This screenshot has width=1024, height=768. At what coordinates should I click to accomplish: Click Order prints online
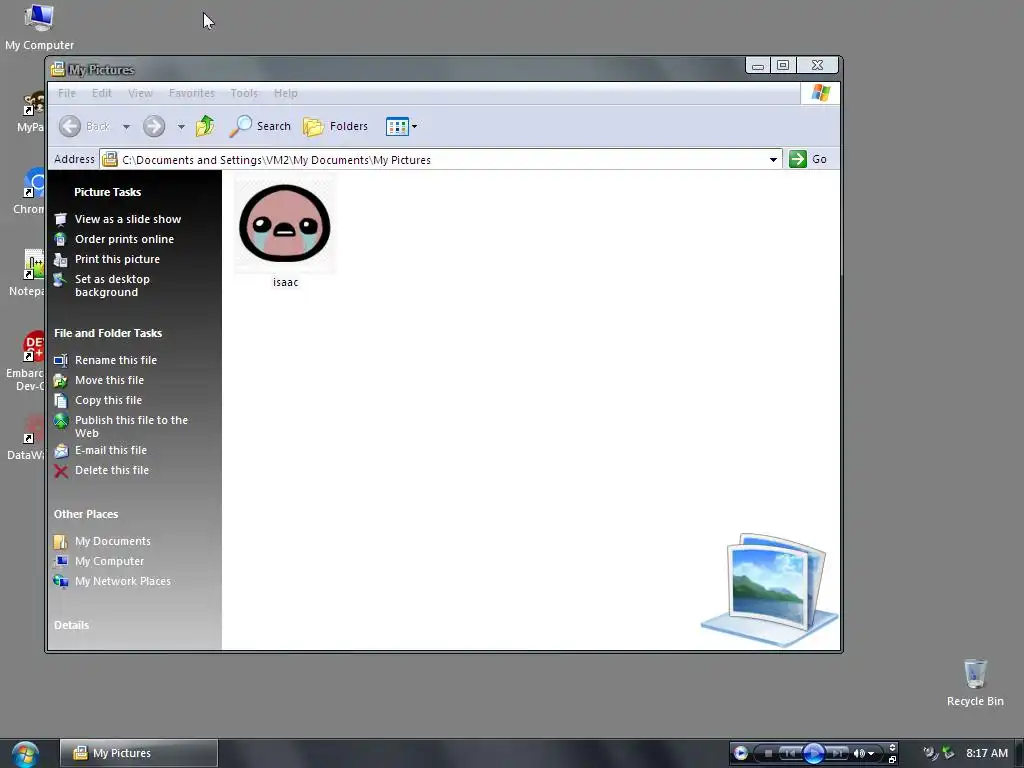pos(124,239)
